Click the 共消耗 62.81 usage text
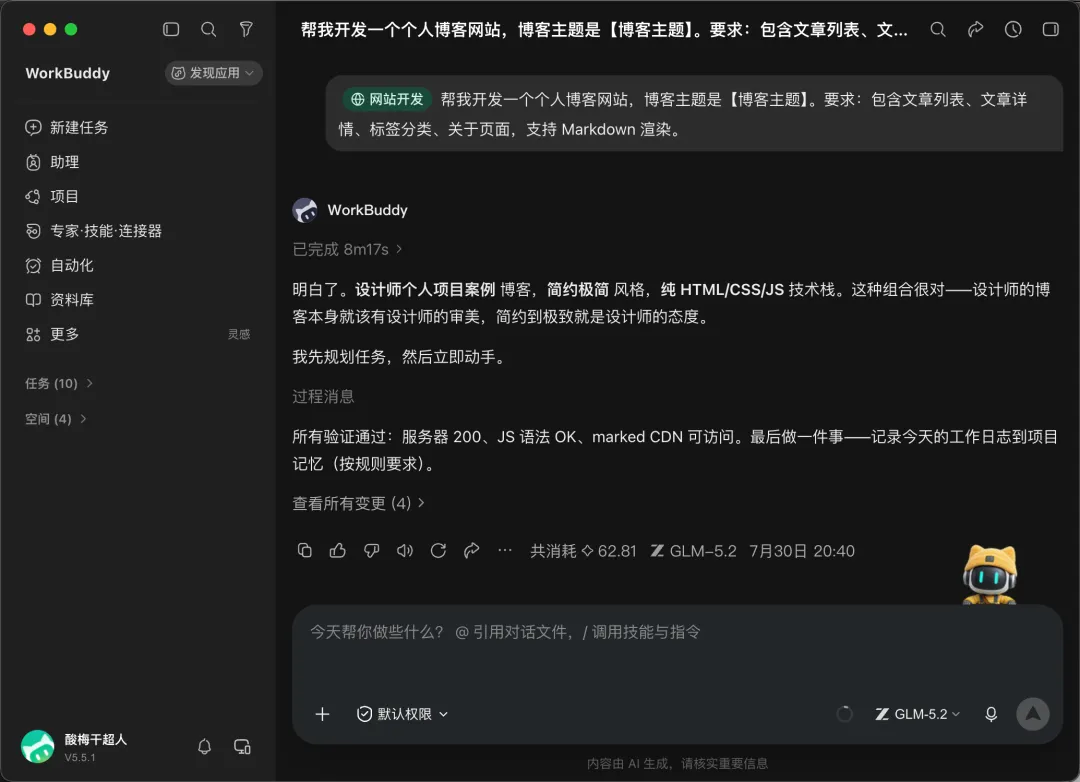The image size is (1080, 782). coord(583,551)
